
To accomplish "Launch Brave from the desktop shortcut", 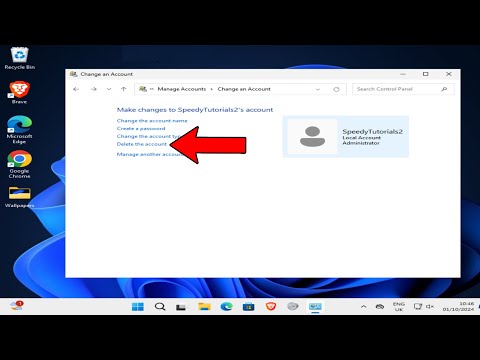I will (x=19, y=92).
